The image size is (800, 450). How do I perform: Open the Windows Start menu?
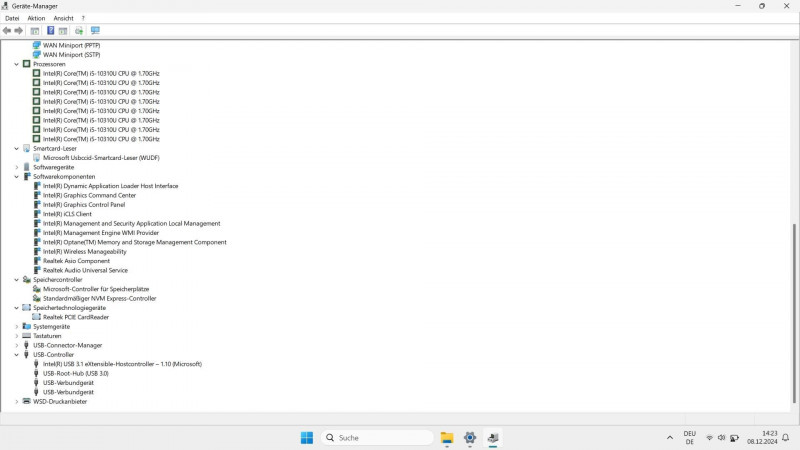[307, 438]
